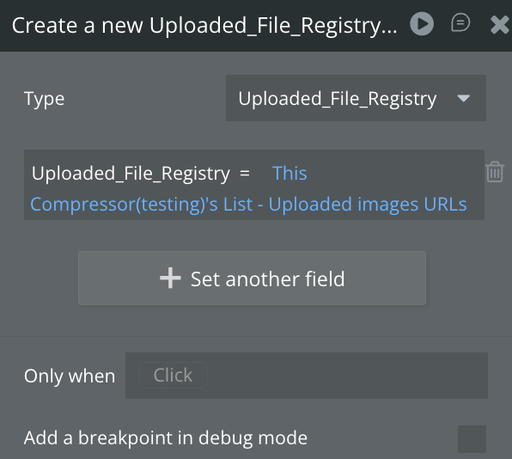Click the Type dropdown arrow
Image resolution: width=512 pixels, height=459 pixels.
tap(463, 98)
